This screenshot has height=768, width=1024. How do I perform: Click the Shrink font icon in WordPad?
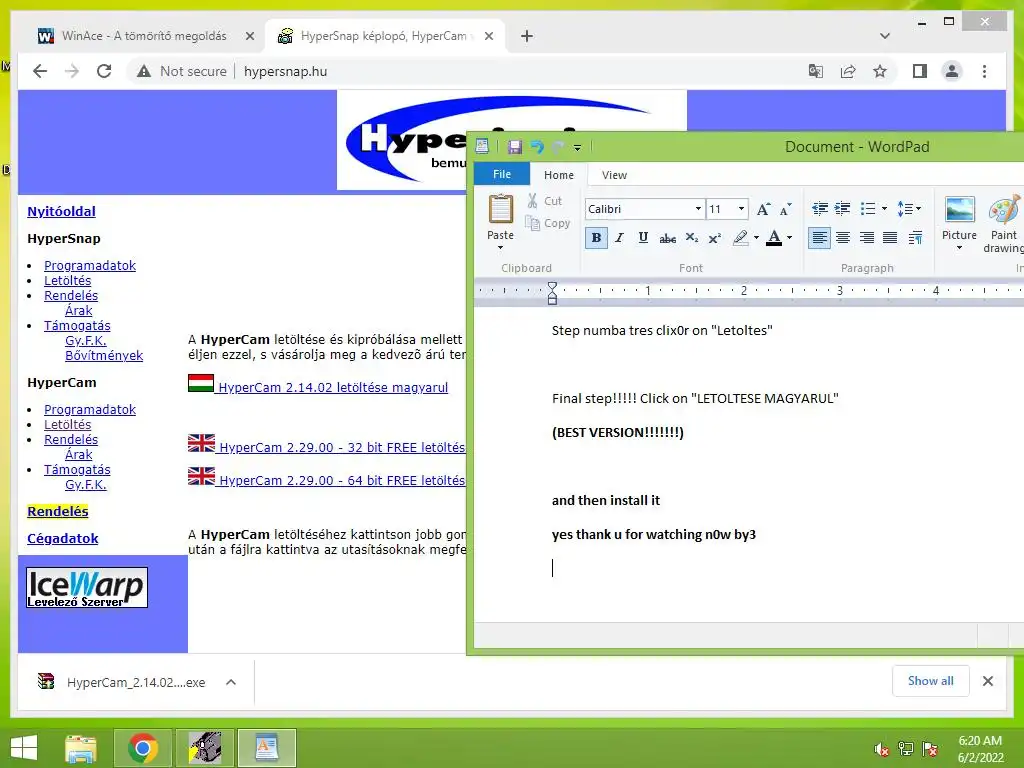[x=786, y=209]
